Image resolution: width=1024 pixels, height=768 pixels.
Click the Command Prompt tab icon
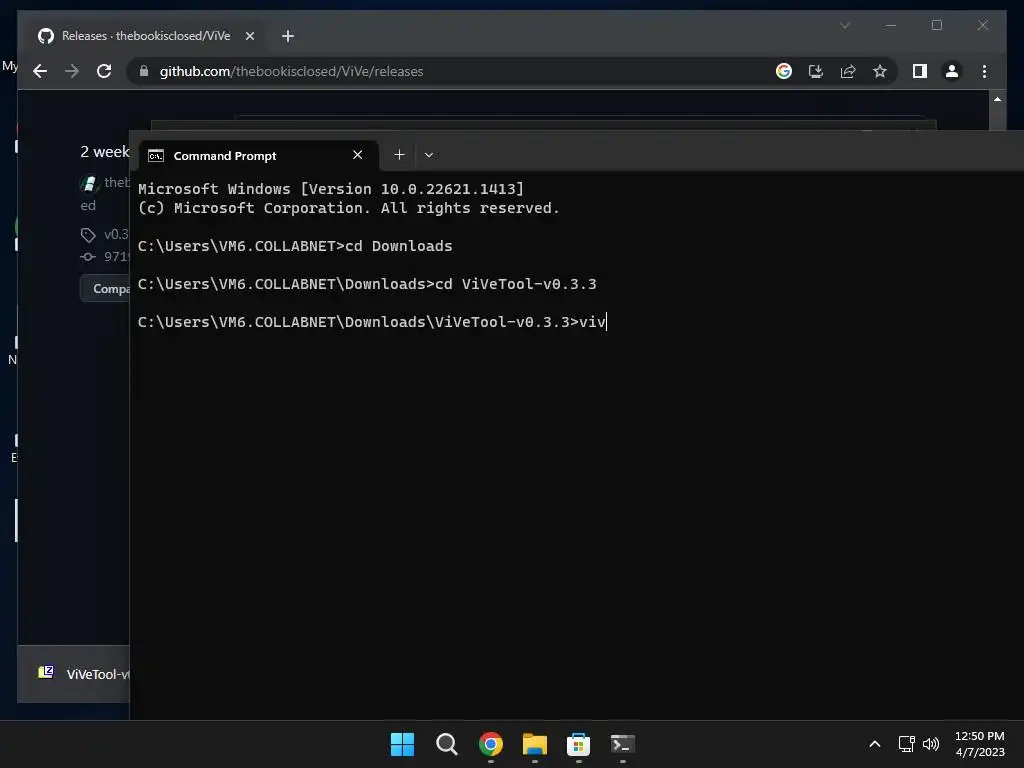click(155, 155)
